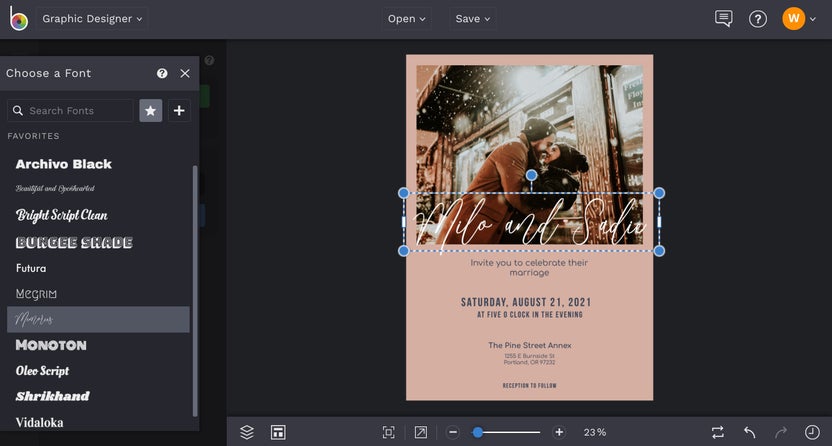The width and height of the screenshot is (832, 446).
Task: Click the resize canvas icon
Action: [x=421, y=432]
